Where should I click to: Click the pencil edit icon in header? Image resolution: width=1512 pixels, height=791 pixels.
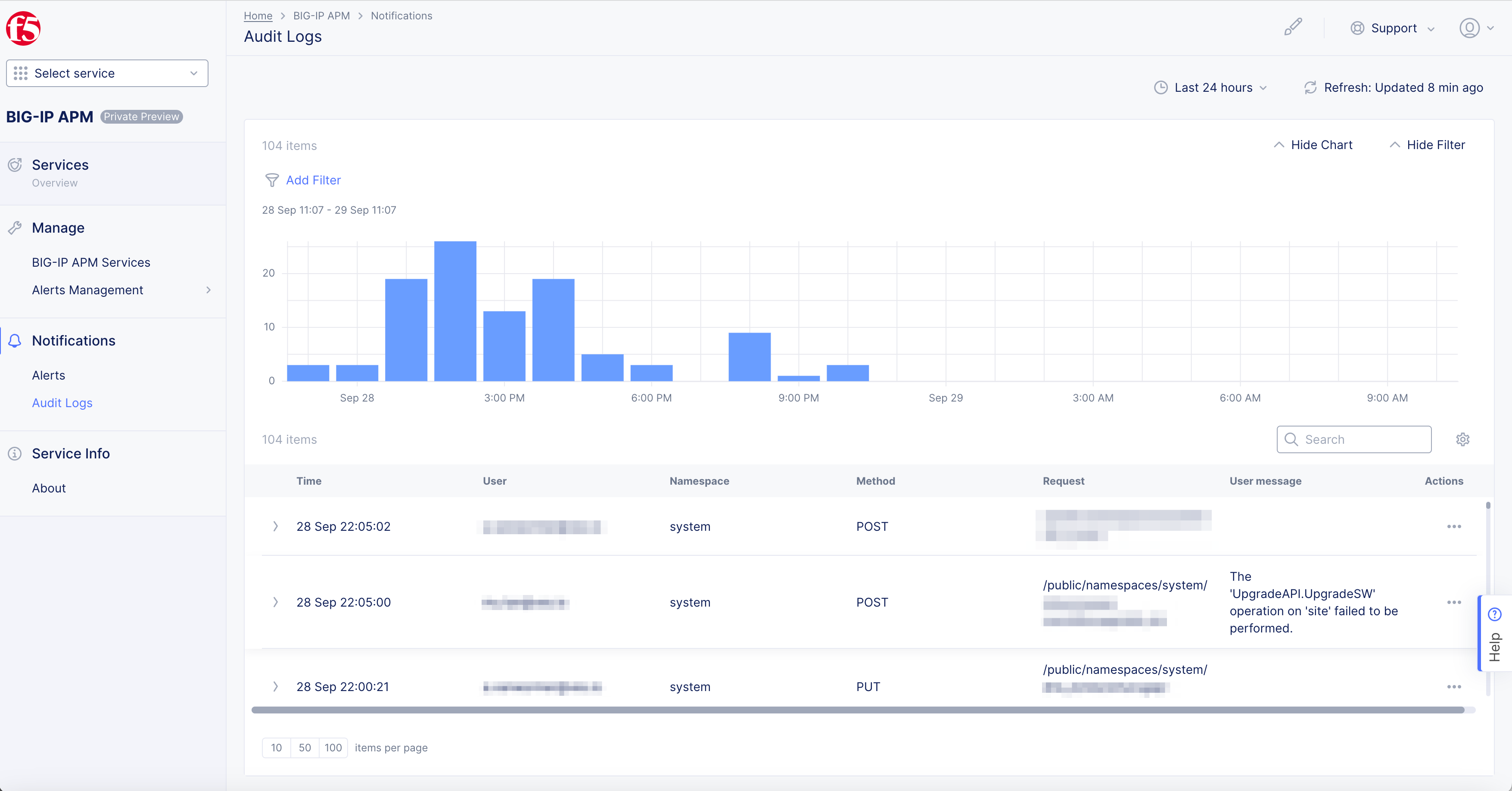pos(1293,27)
